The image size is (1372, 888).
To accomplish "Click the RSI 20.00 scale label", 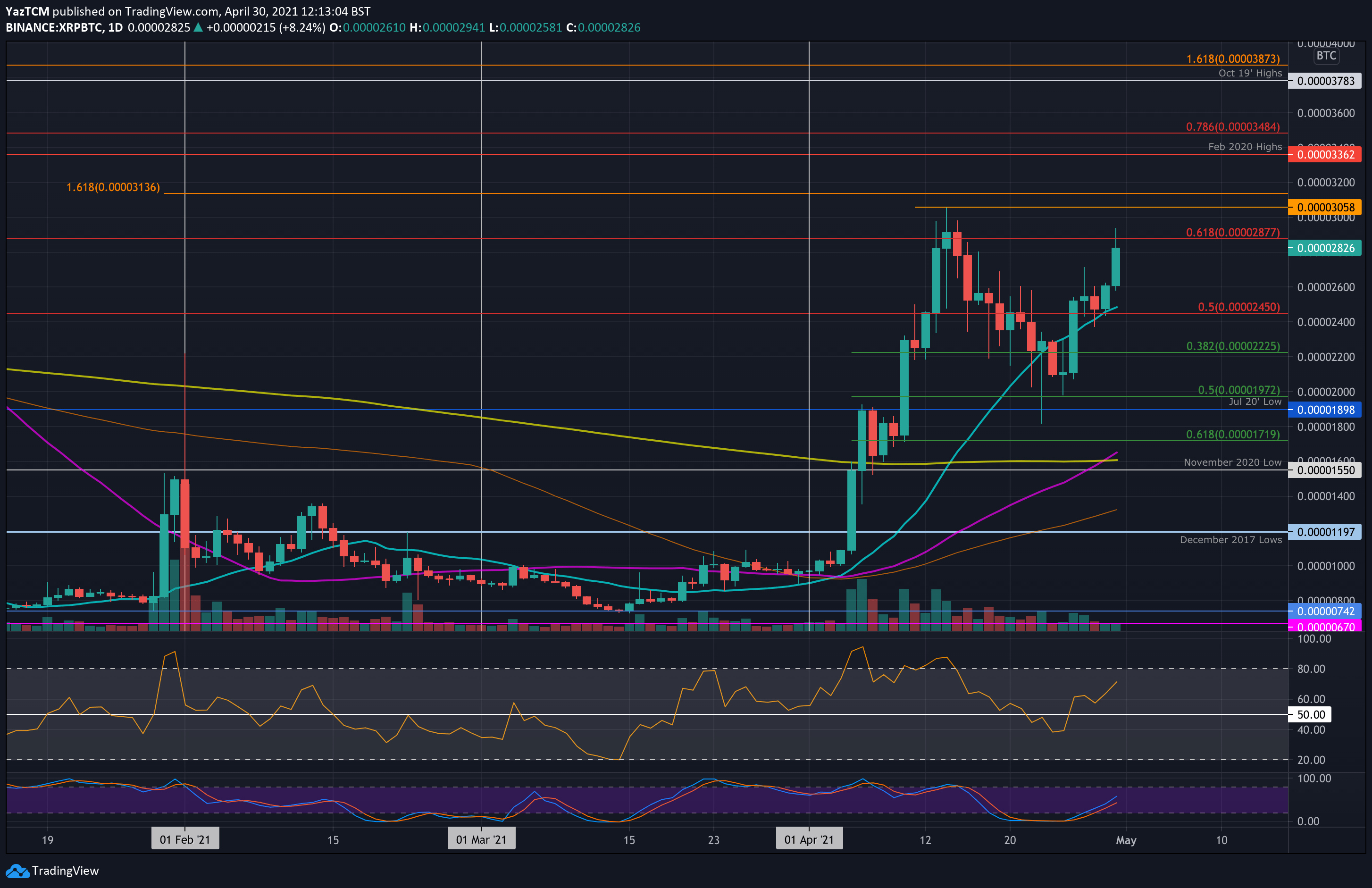I will click(1311, 760).
